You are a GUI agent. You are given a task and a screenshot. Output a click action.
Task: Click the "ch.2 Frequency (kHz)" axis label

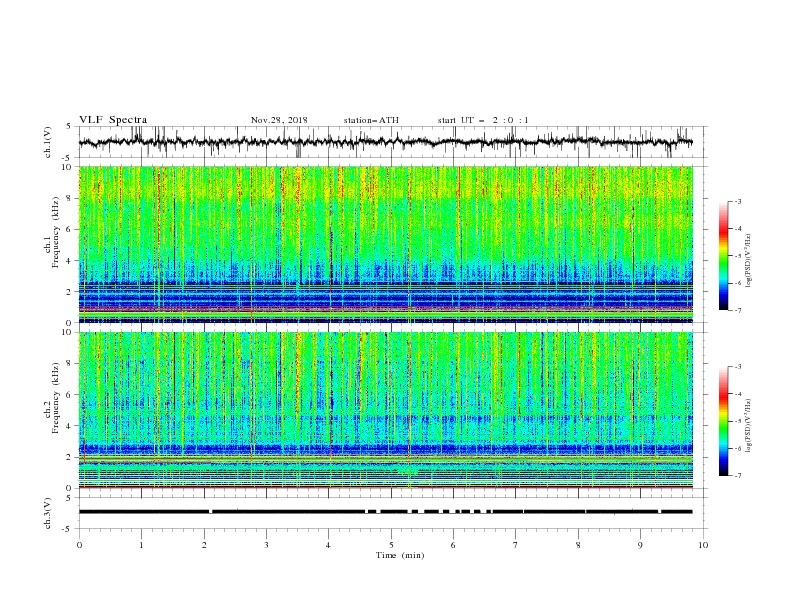pyautogui.click(x=52, y=398)
